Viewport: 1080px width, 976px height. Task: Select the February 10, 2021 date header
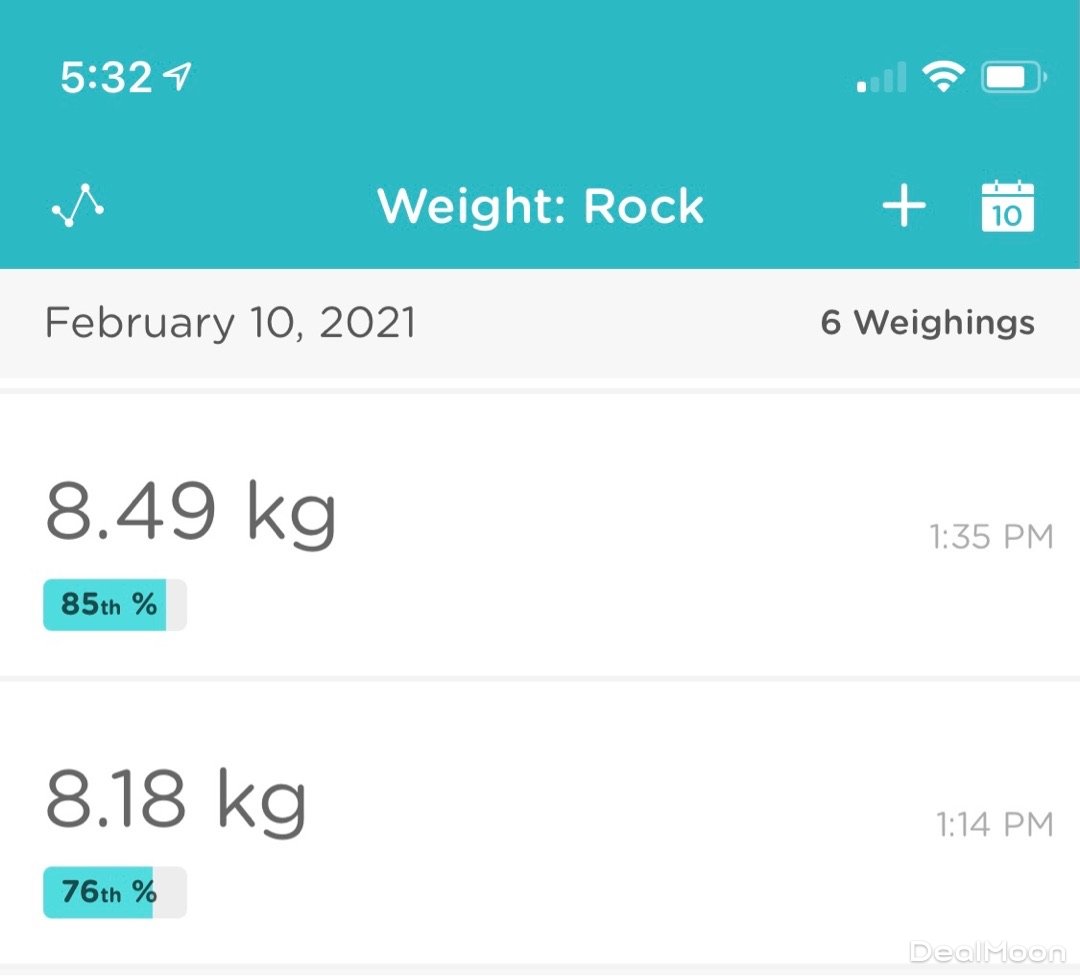tap(230, 323)
